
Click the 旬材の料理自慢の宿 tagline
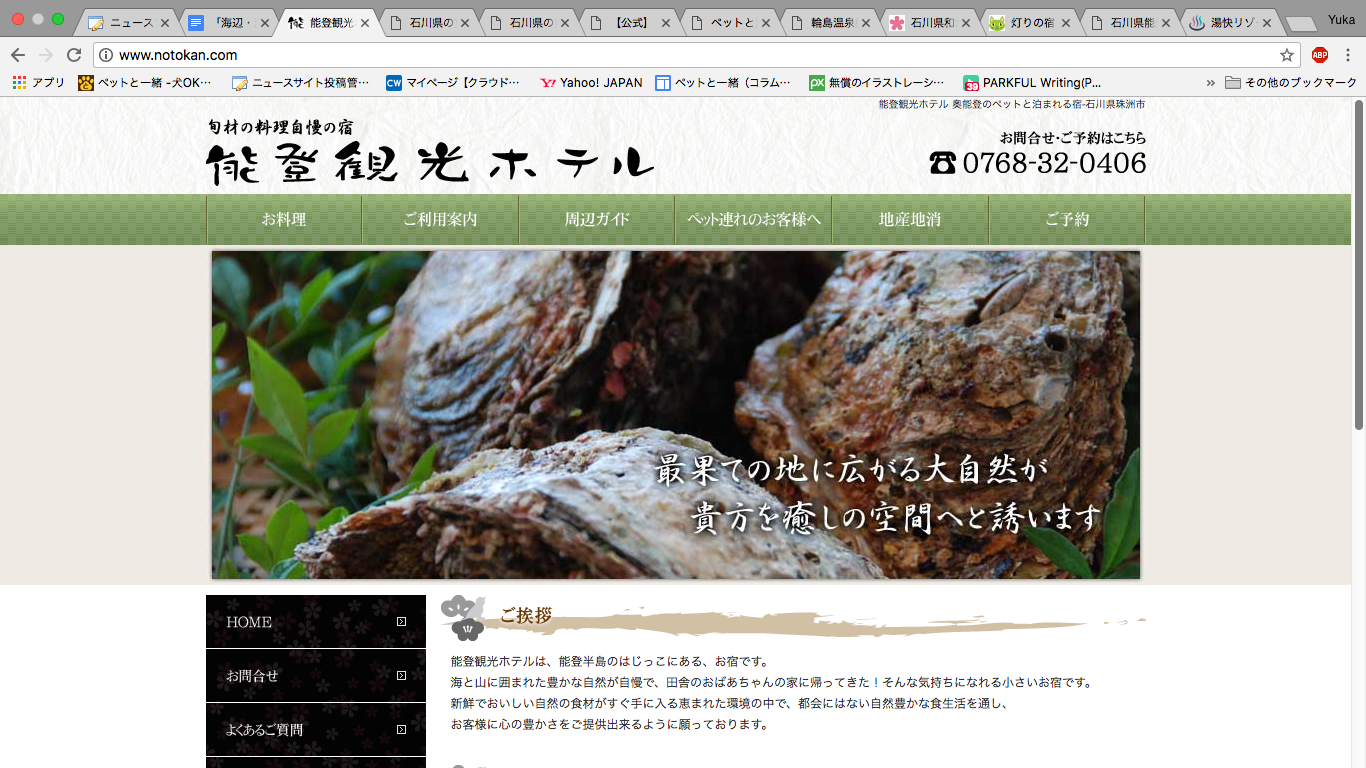280,127
